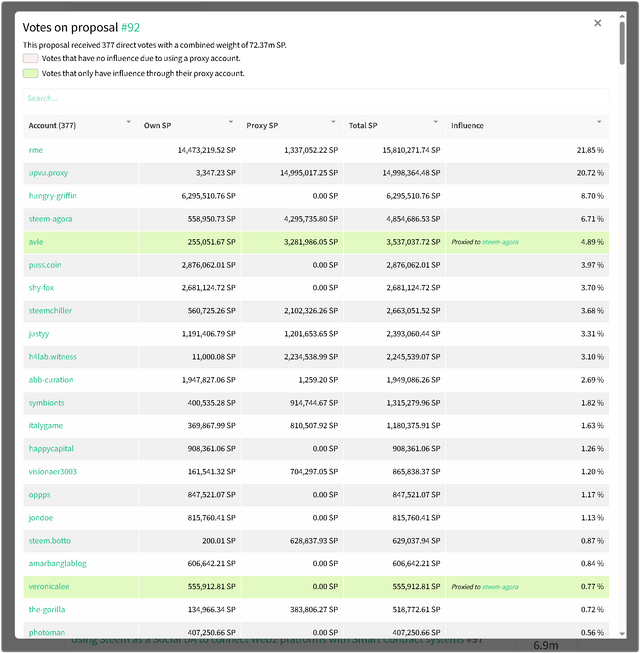
Task: Select rme influence value 21.85 %
Action: point(590,150)
